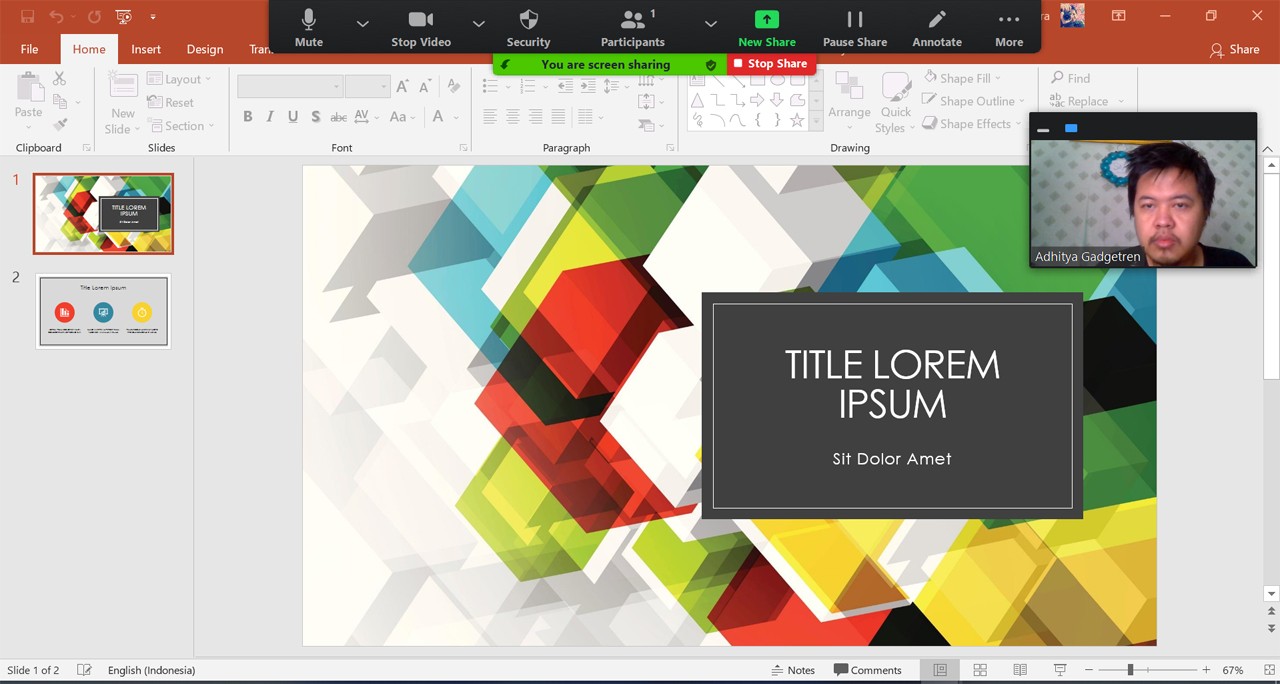Toggle bold formatting
Viewport: 1280px width, 684px height.
[247, 116]
